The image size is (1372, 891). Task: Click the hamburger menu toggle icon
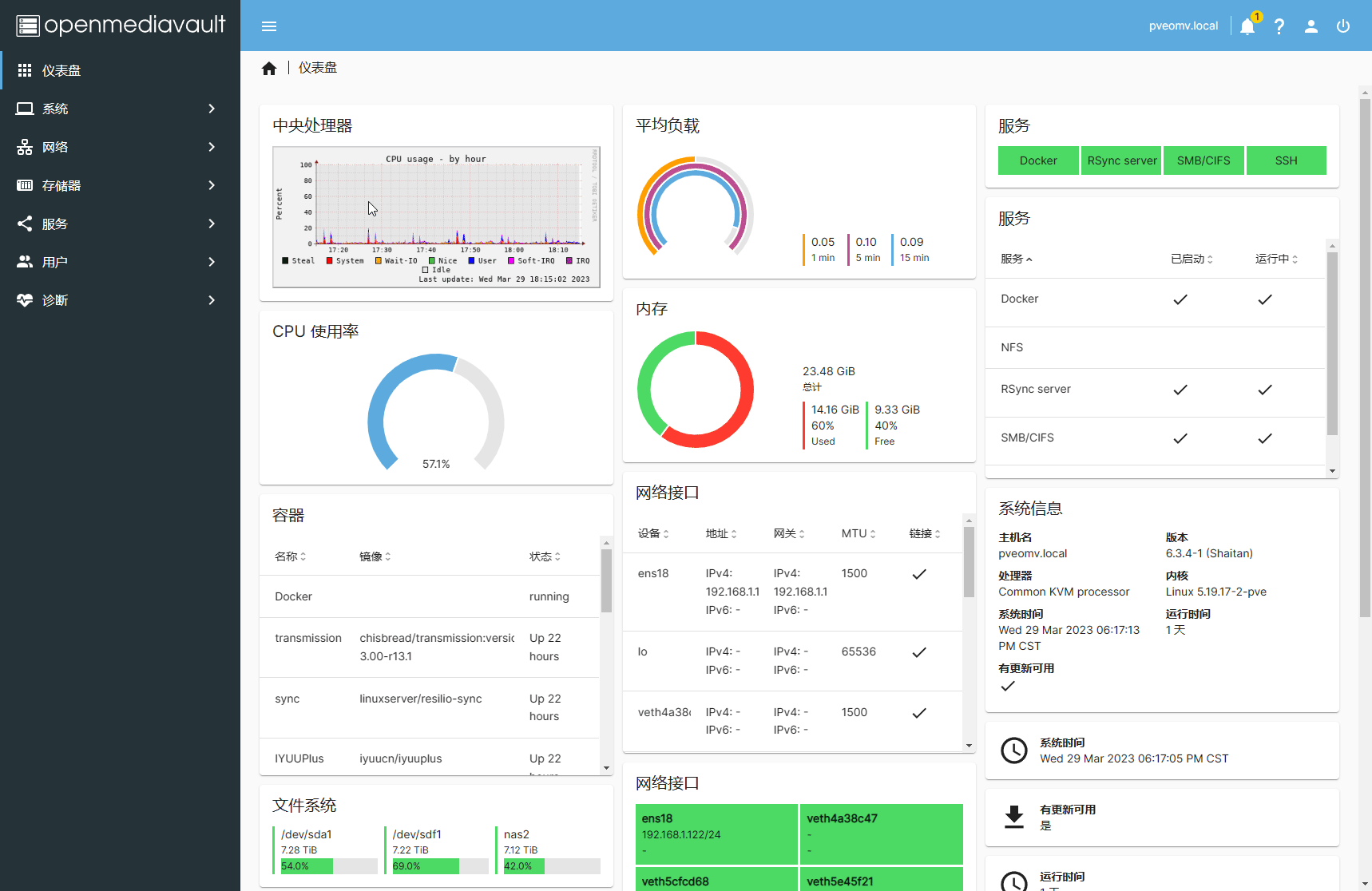pos(269,26)
